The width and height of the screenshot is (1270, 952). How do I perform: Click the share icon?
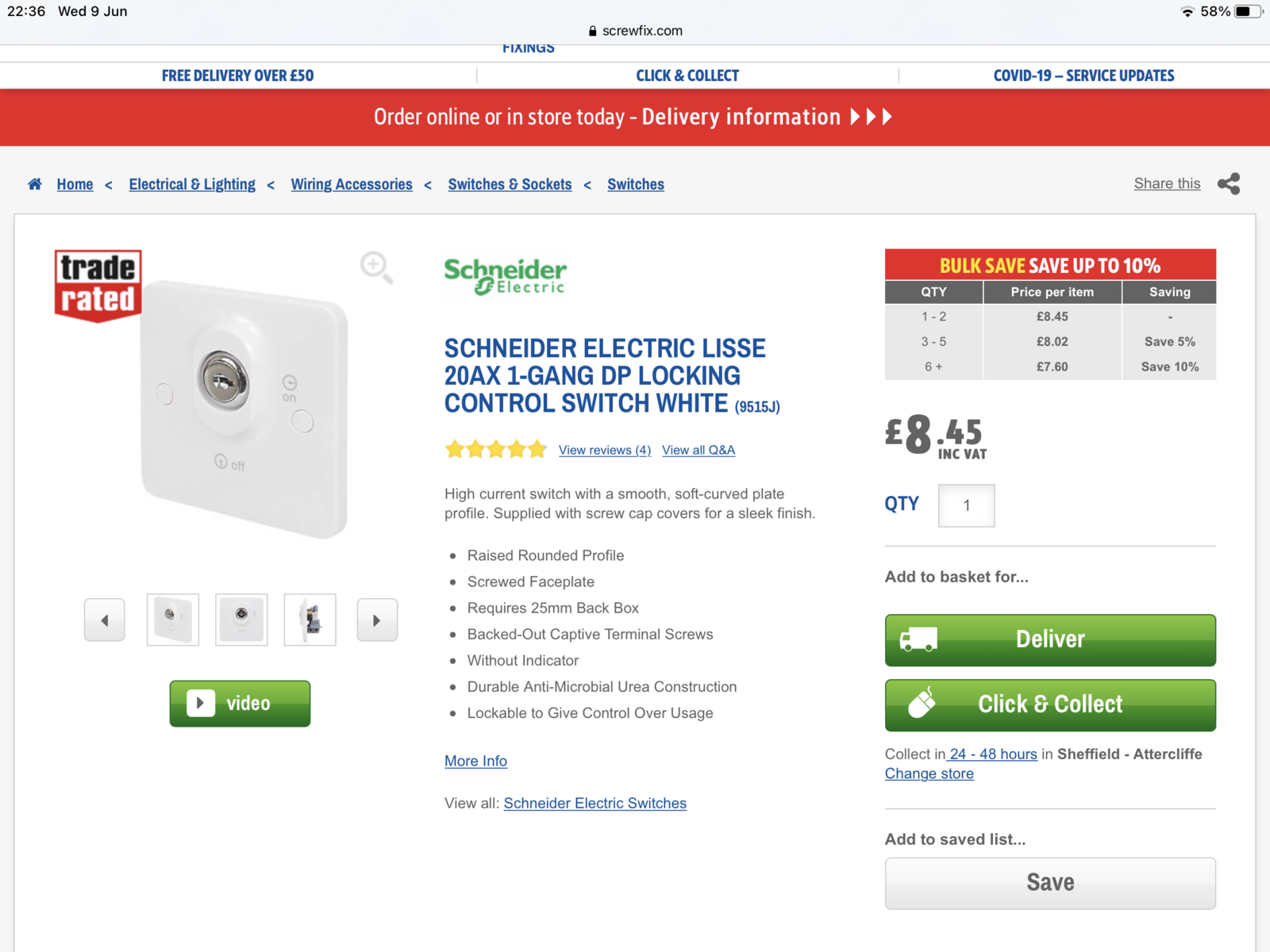1228,184
